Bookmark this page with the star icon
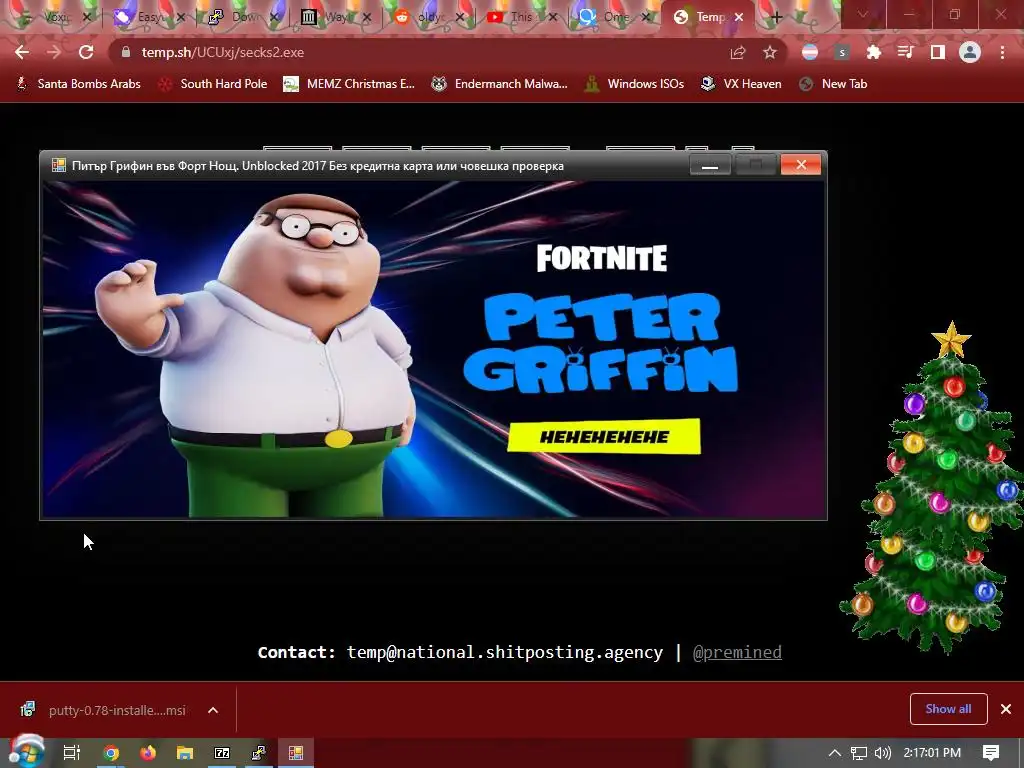Viewport: 1024px width, 768px height. (x=770, y=52)
